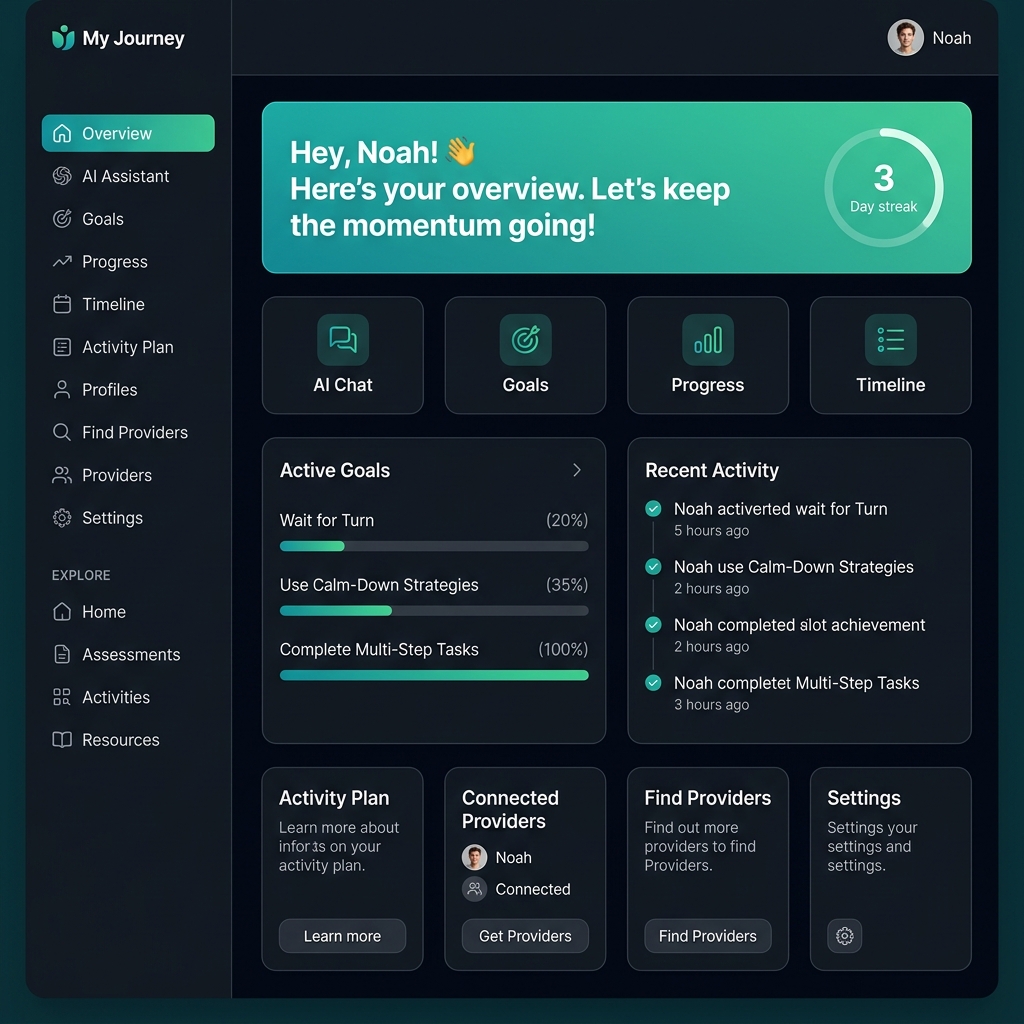Toggle the checkmark for Calm-Down Strategies activity
The height and width of the screenshot is (1024, 1024).
[653, 567]
